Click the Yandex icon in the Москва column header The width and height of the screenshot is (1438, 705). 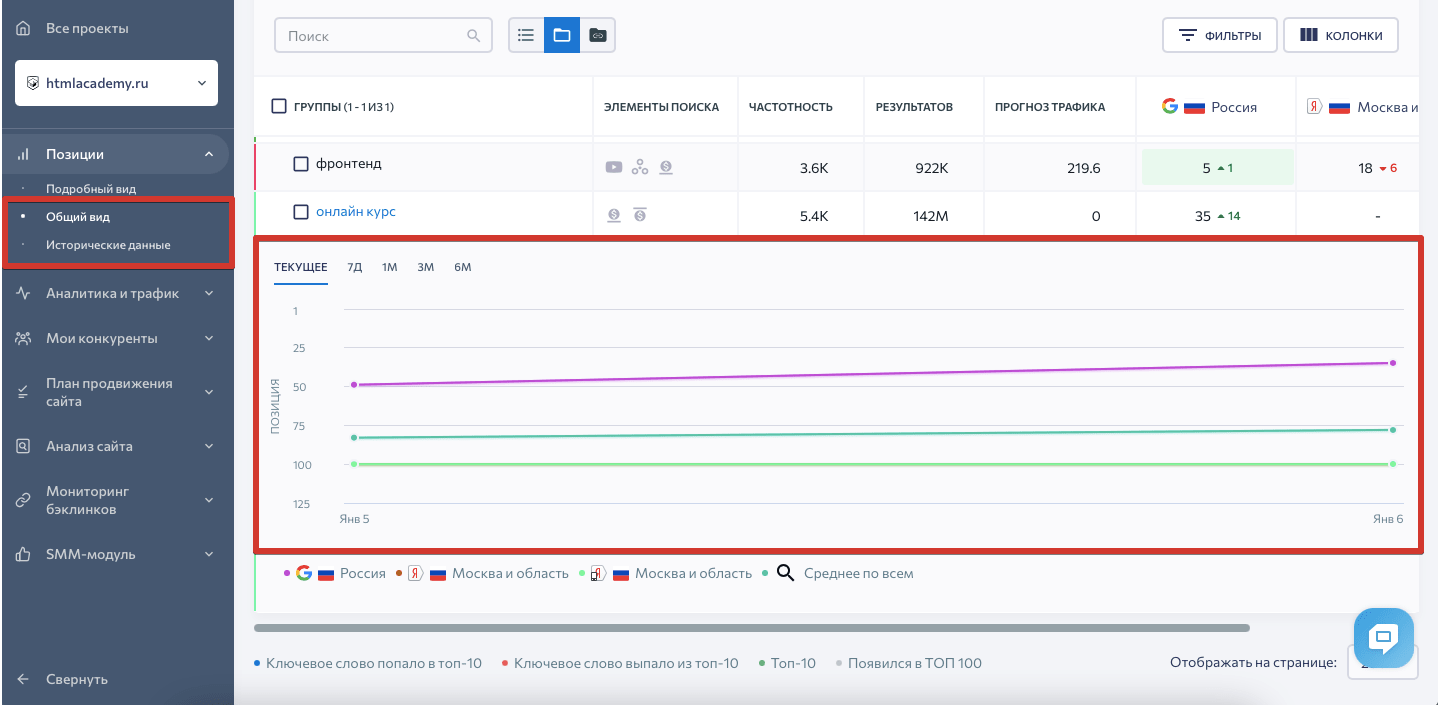click(1315, 107)
